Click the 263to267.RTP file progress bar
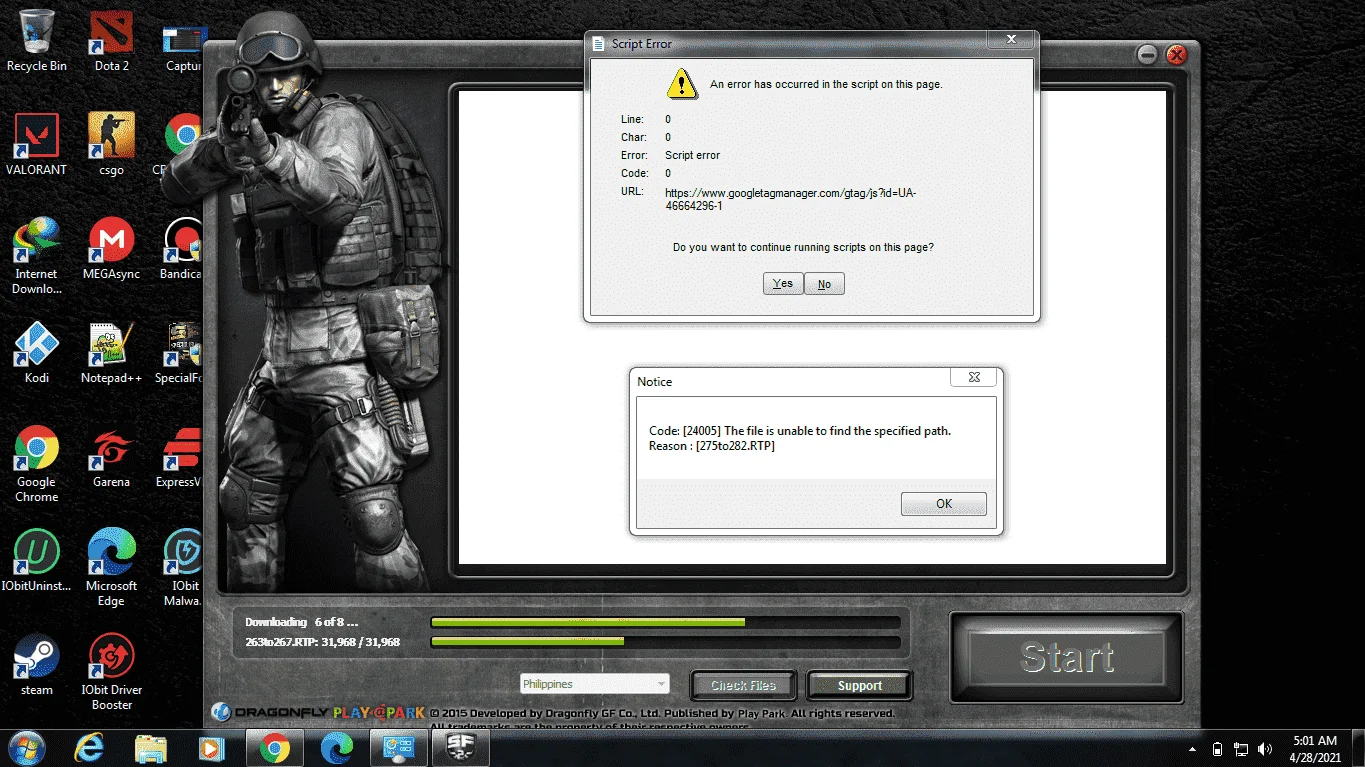The image size is (1365, 767). coord(665,642)
